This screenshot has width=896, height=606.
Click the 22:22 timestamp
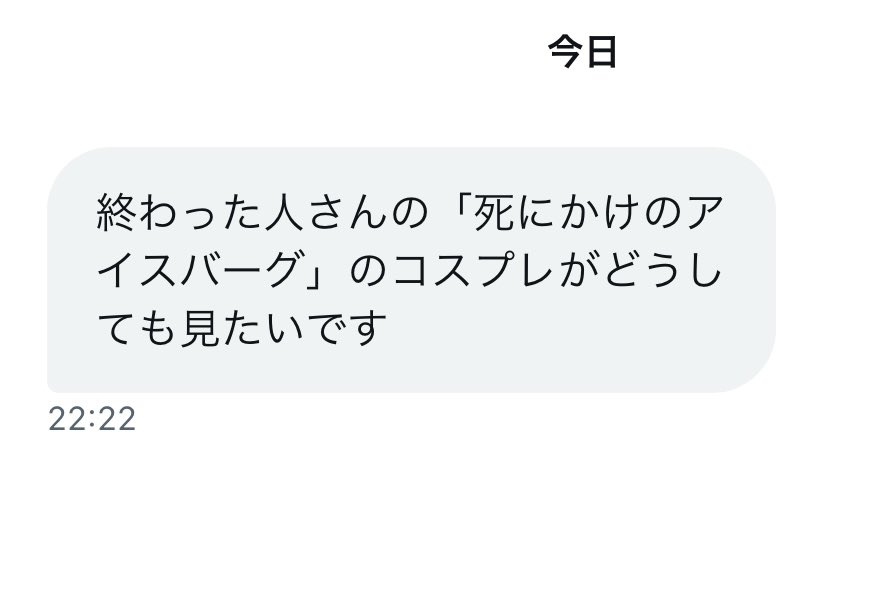92,419
